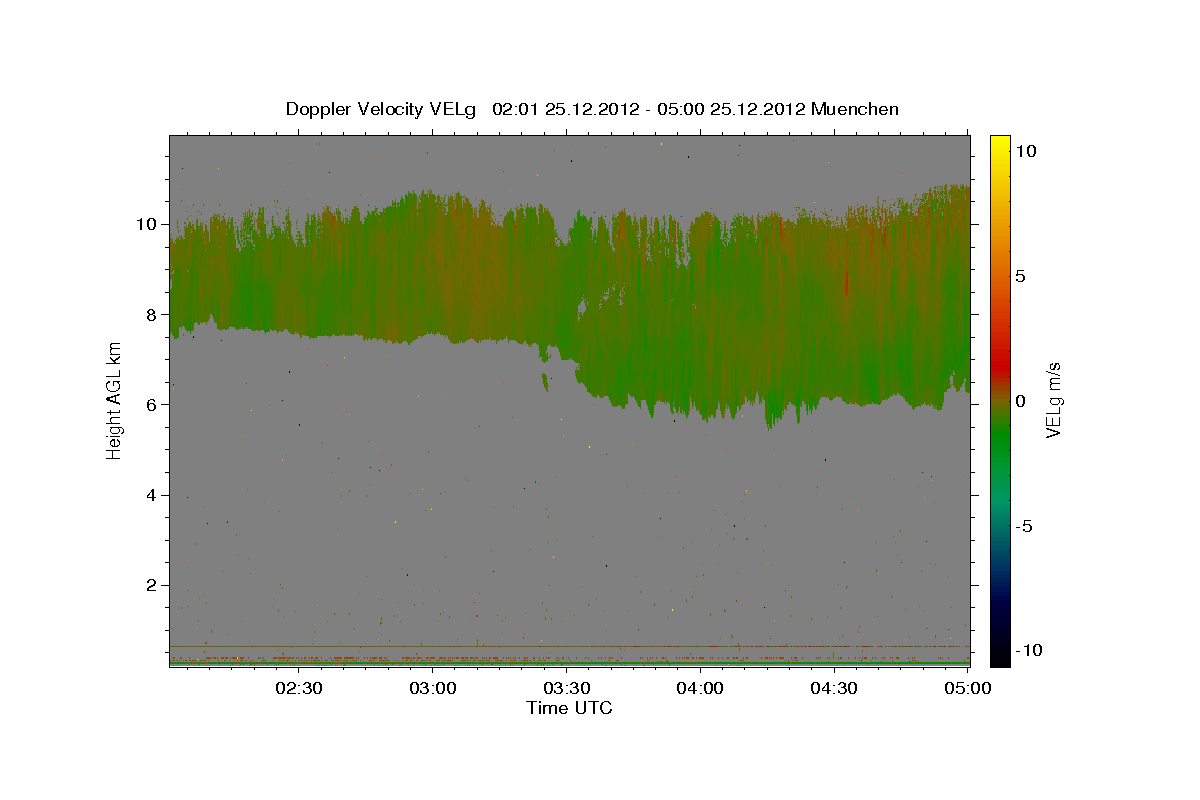Click the '02:30' time tick label
The image size is (1200, 800).
(299, 688)
